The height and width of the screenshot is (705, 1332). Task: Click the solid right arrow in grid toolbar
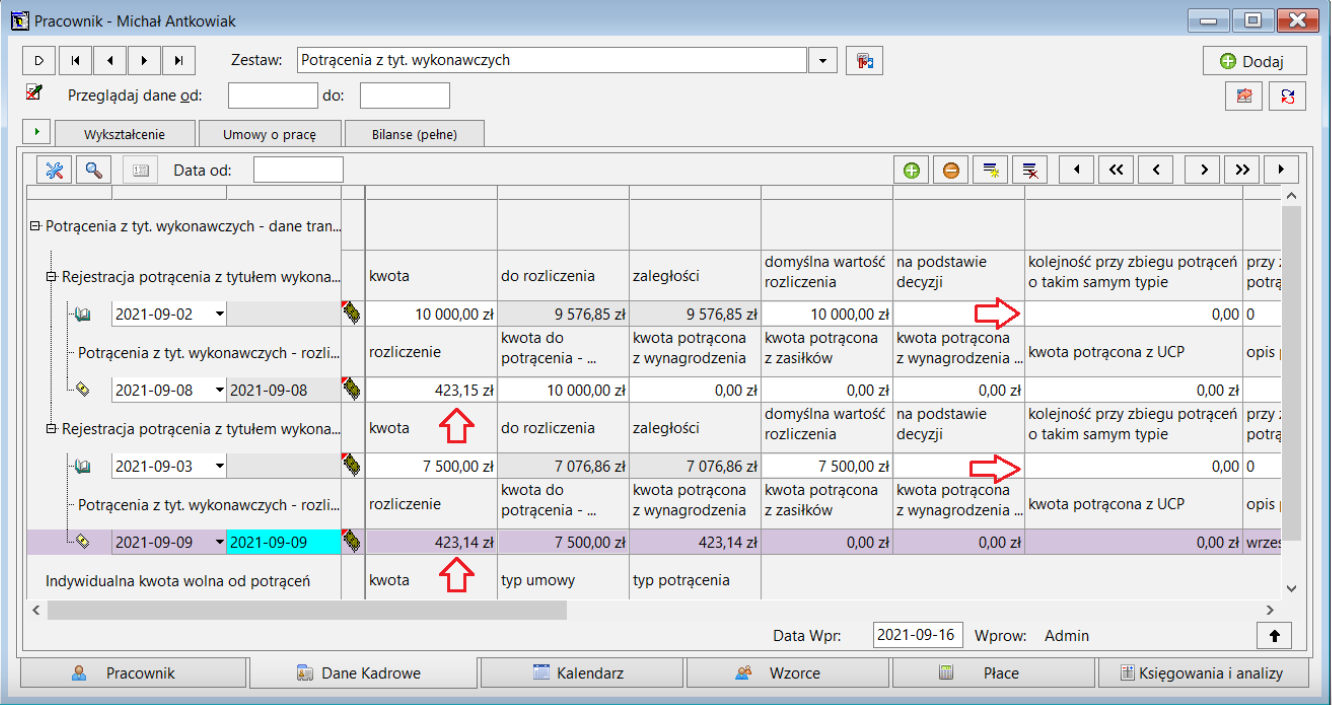coord(1281,170)
